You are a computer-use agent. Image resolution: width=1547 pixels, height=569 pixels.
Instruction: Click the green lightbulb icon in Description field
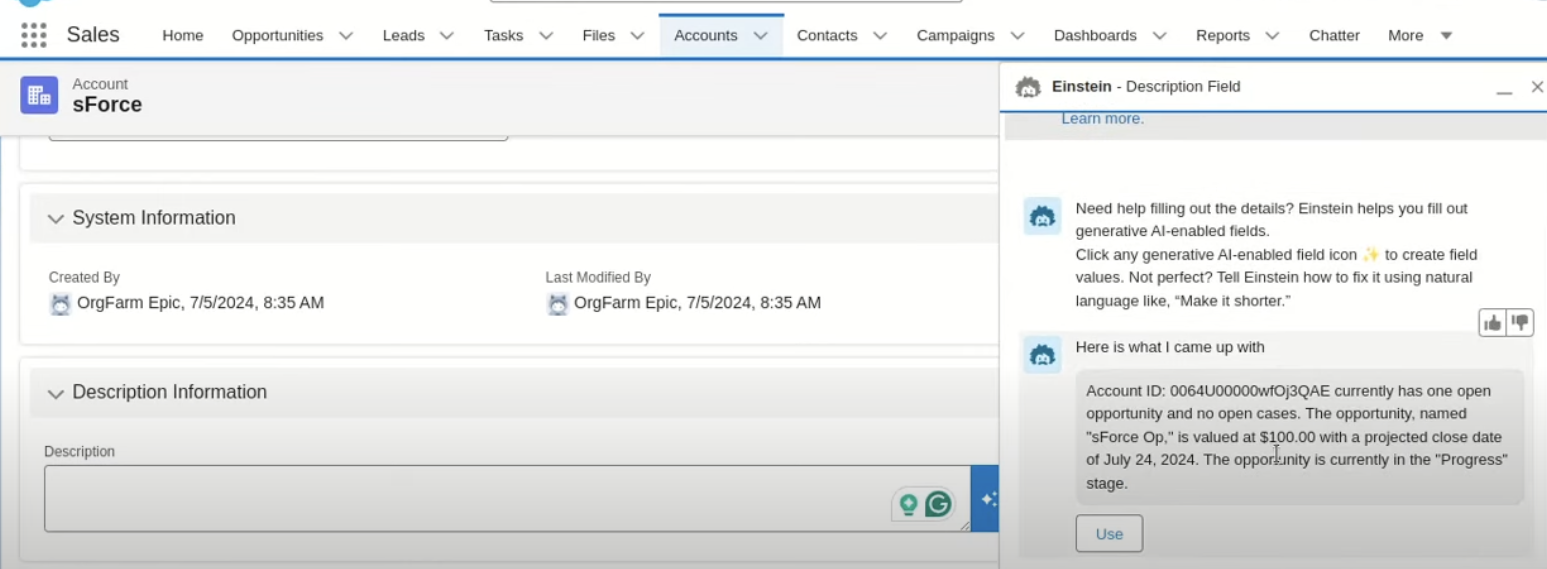coord(908,504)
